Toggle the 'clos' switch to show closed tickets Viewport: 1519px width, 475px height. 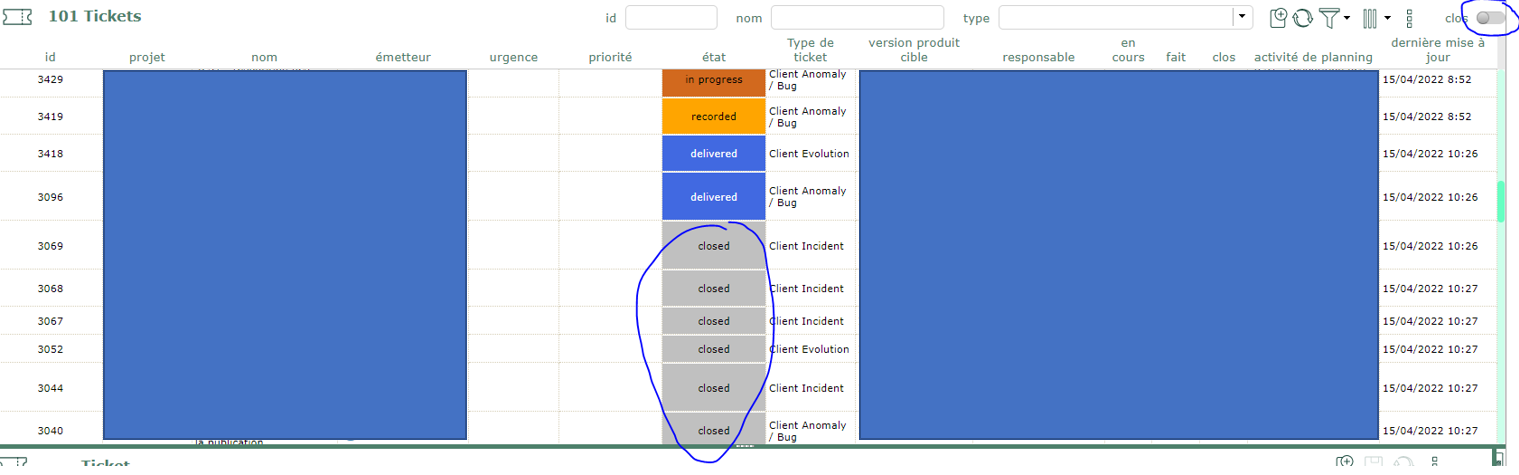(x=1489, y=17)
